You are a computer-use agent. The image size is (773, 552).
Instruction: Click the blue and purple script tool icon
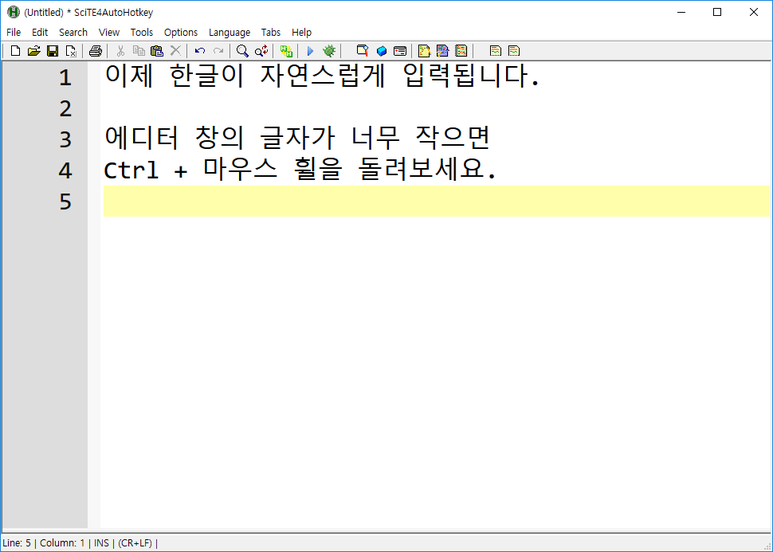coord(443,51)
